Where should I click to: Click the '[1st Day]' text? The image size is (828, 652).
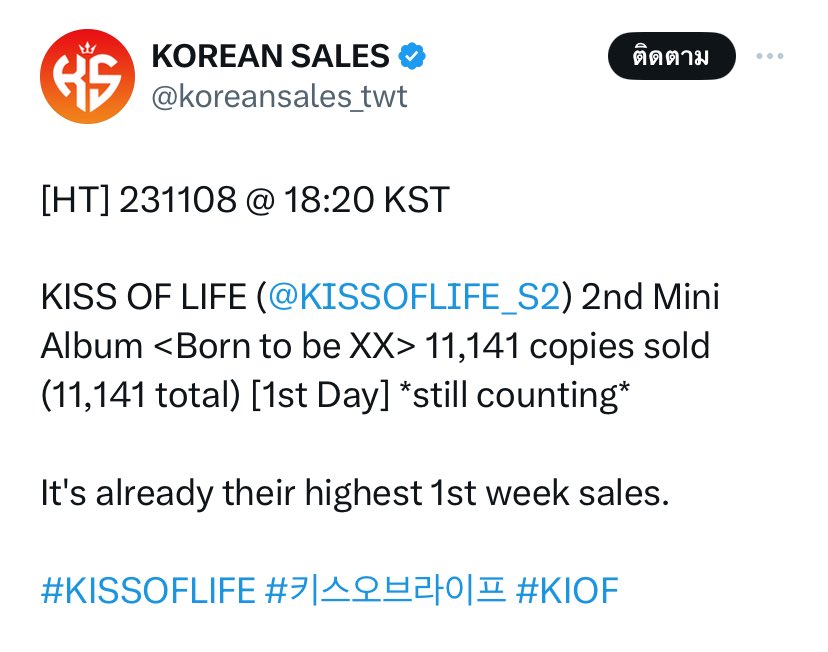tap(321, 395)
